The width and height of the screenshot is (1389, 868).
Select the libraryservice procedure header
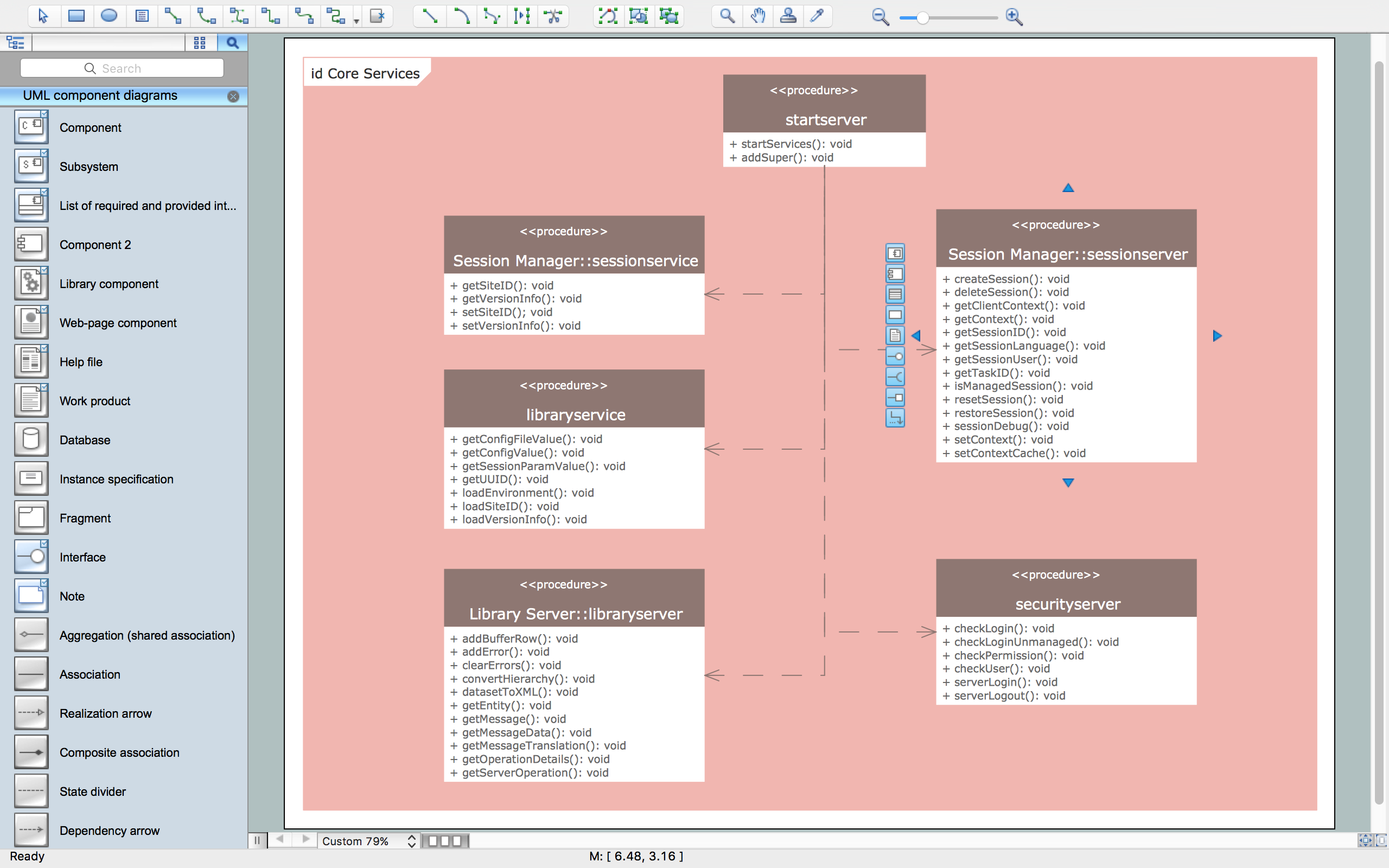point(574,398)
